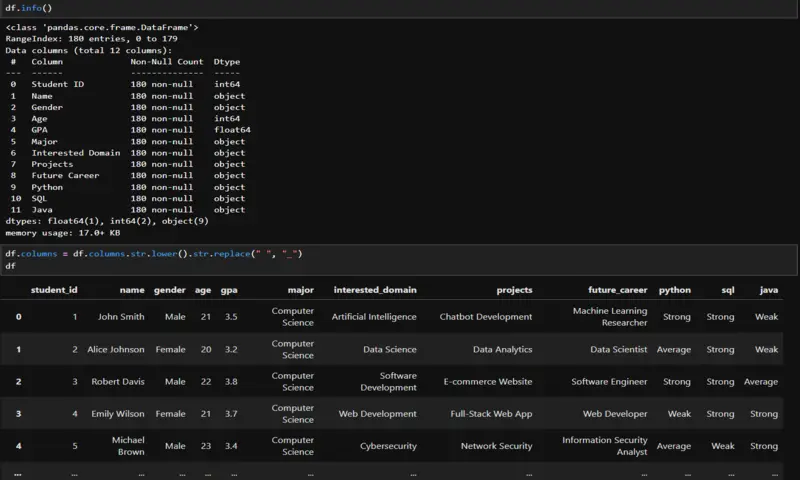Select the python column header
Image resolution: width=800 pixels, height=480 pixels.
pos(674,290)
